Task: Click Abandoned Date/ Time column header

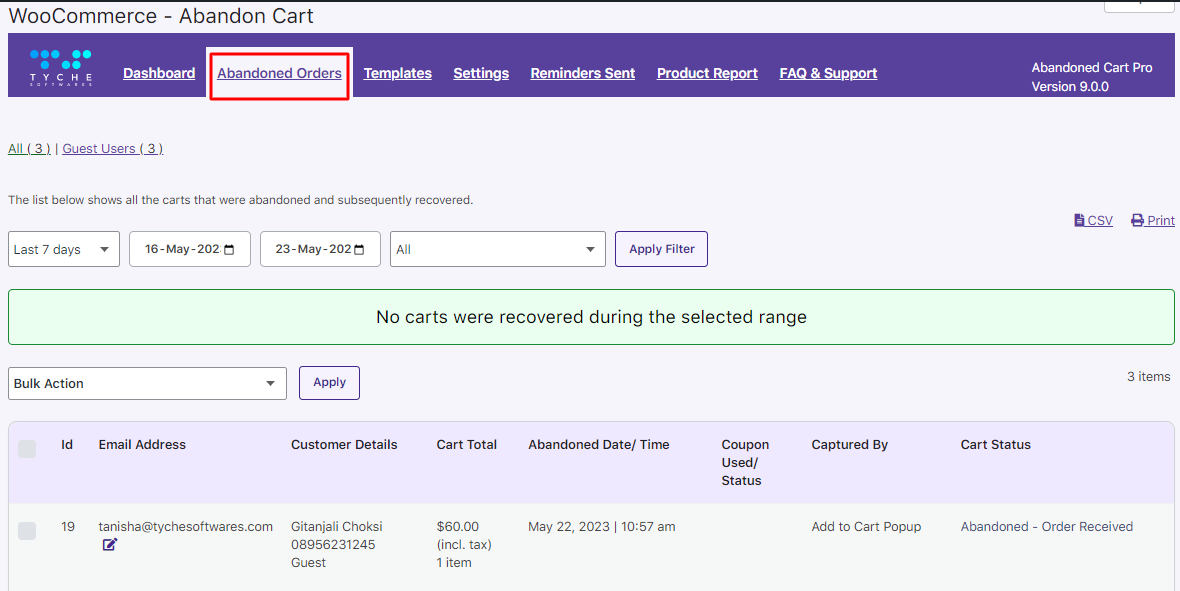Action: click(599, 444)
